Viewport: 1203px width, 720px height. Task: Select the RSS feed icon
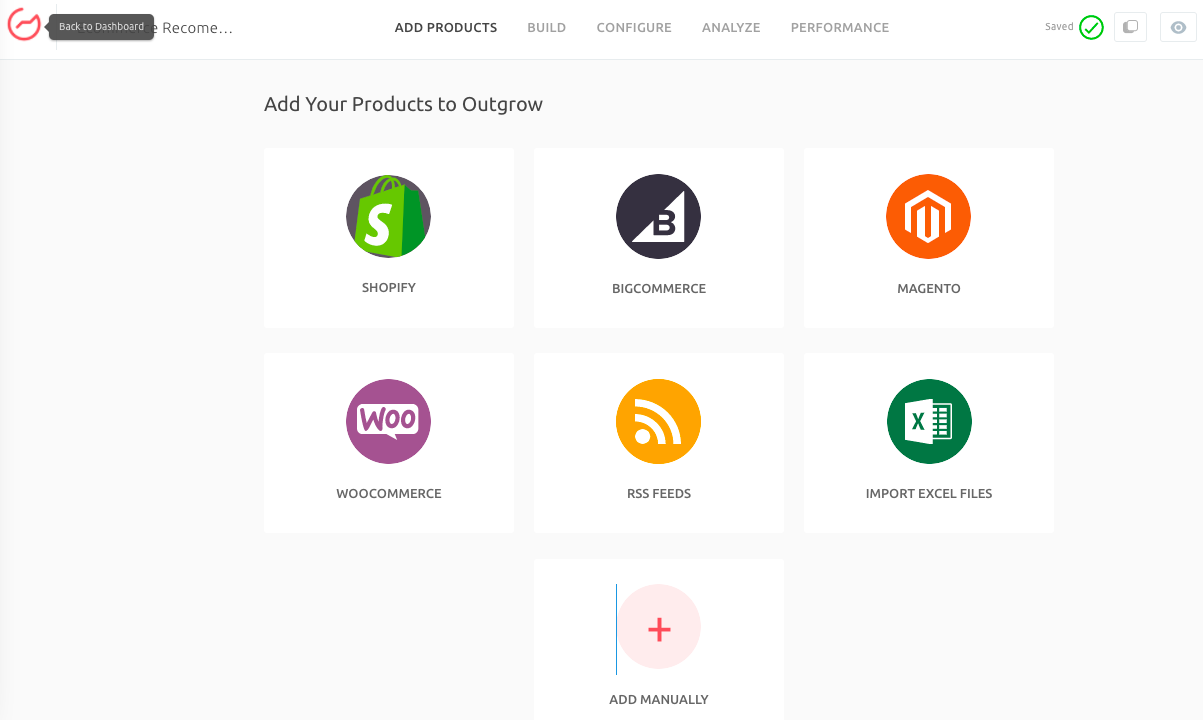click(658, 421)
